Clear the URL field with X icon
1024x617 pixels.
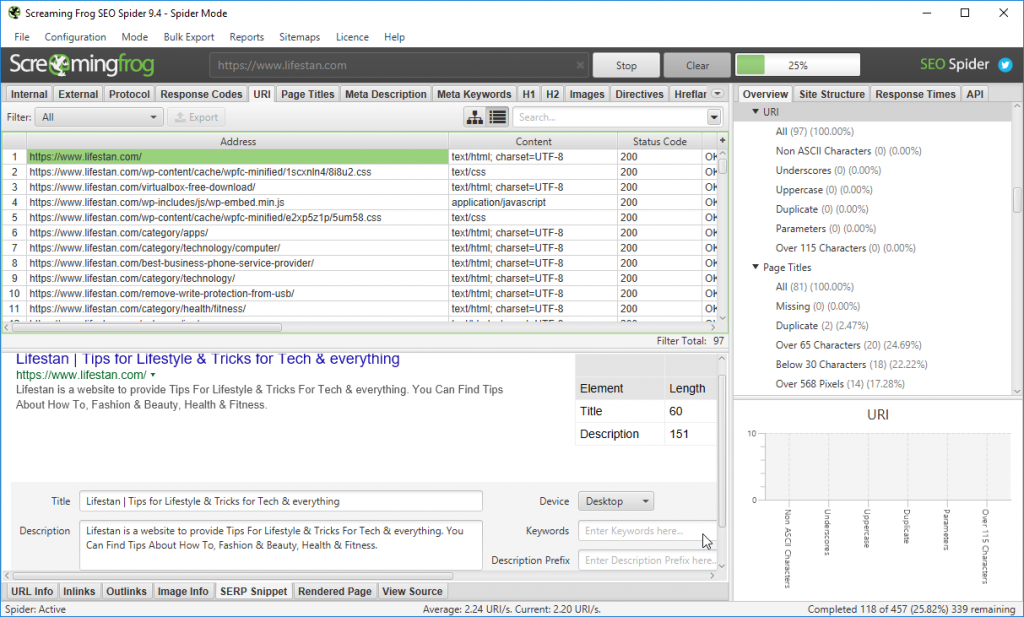tap(580, 65)
